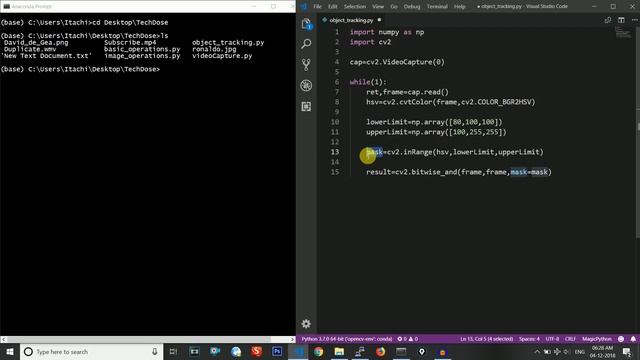Click Split Editor icon in editor toolbar
640x360 pixels.
pyautogui.click(x=621, y=20)
